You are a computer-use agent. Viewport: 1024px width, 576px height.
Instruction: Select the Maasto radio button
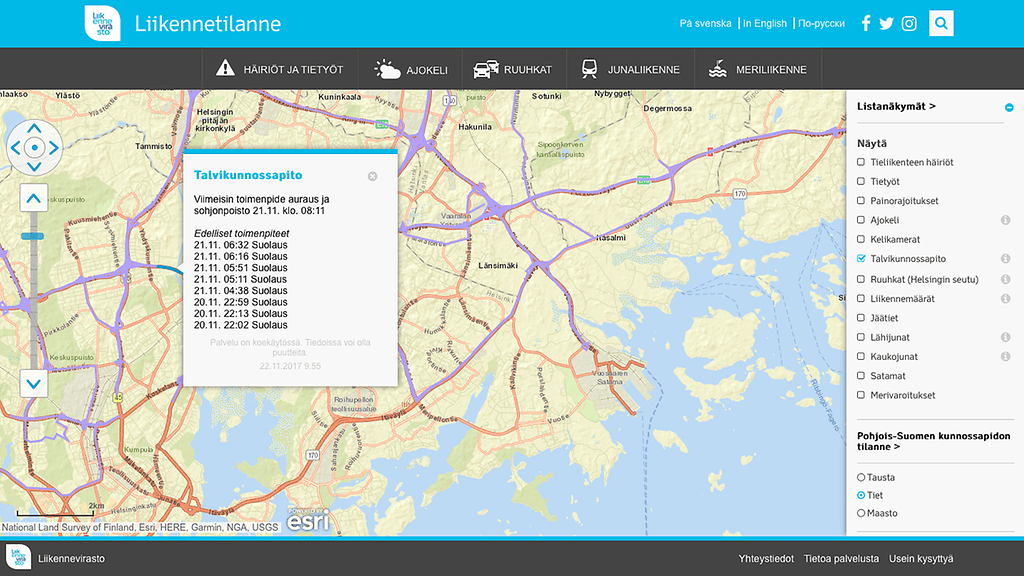click(861, 513)
